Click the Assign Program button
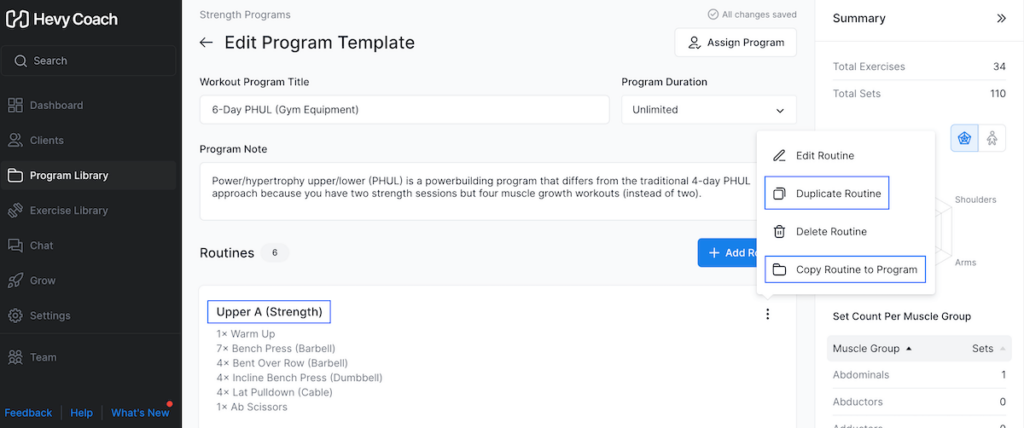Image resolution: width=1024 pixels, height=428 pixels. click(x=735, y=43)
